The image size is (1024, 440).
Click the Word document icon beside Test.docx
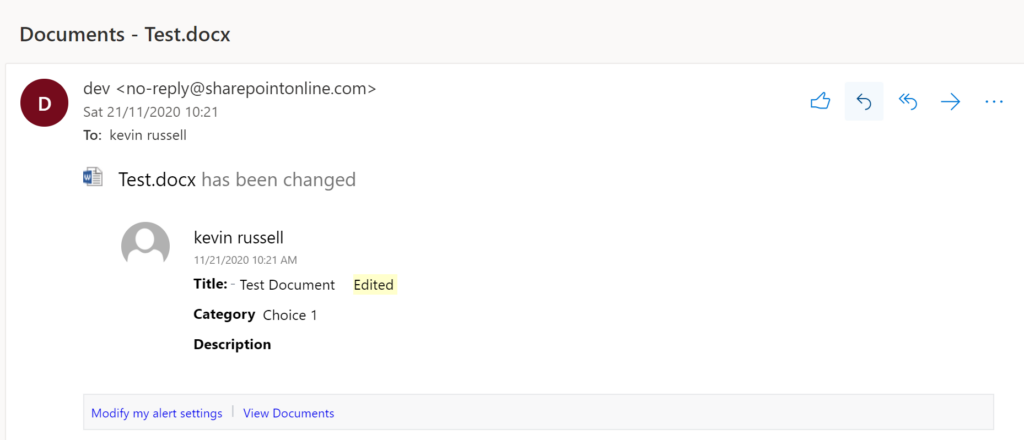click(93, 178)
